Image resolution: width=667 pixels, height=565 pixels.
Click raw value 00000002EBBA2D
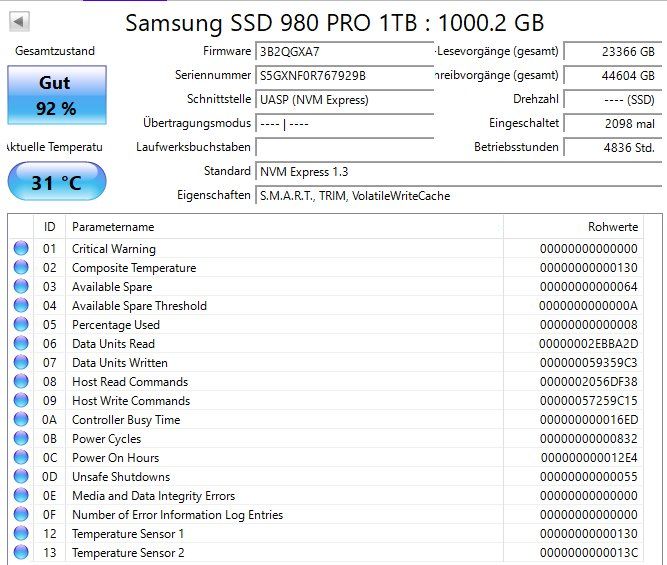coord(589,344)
